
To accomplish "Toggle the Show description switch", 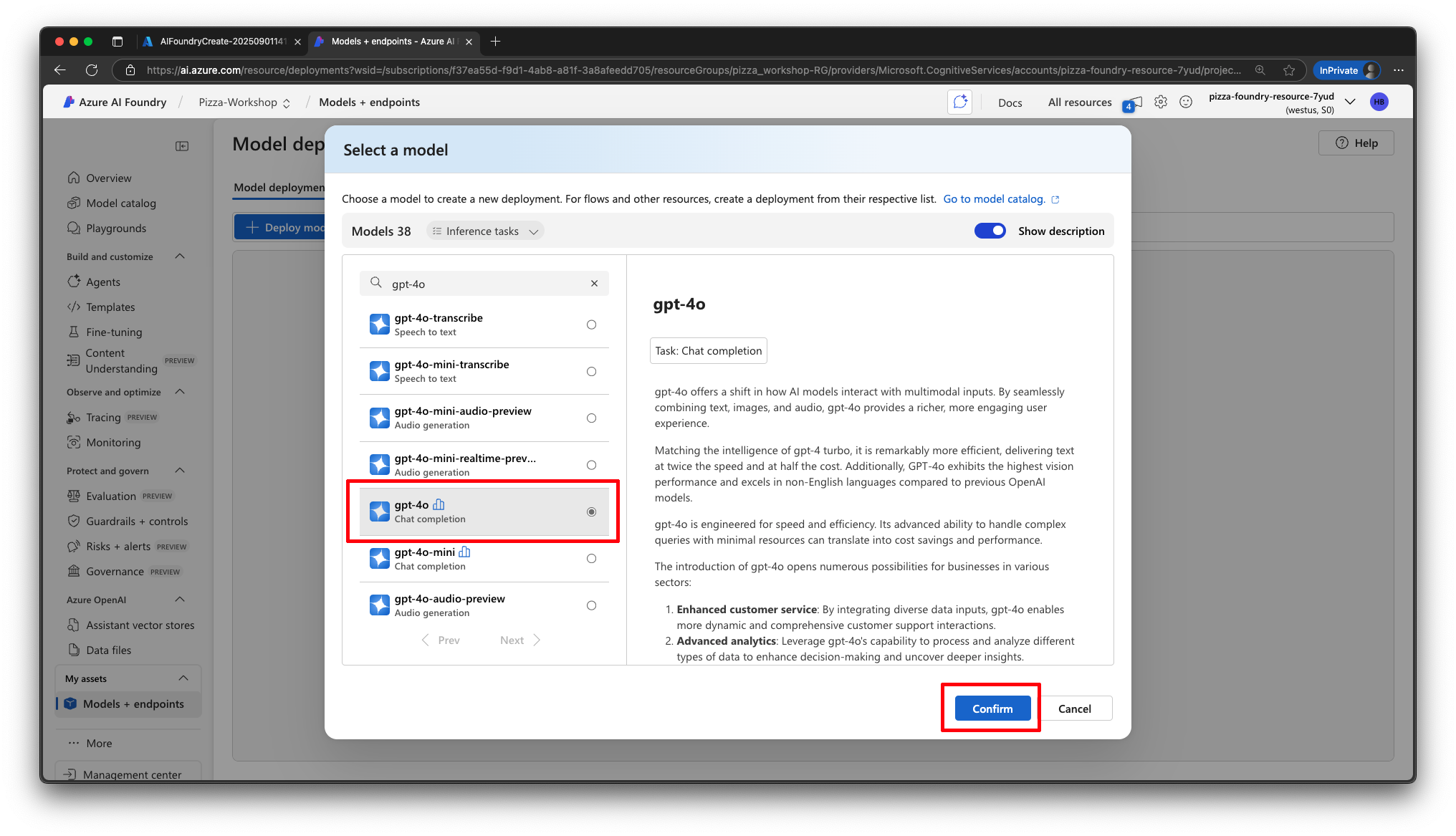I will (990, 231).
